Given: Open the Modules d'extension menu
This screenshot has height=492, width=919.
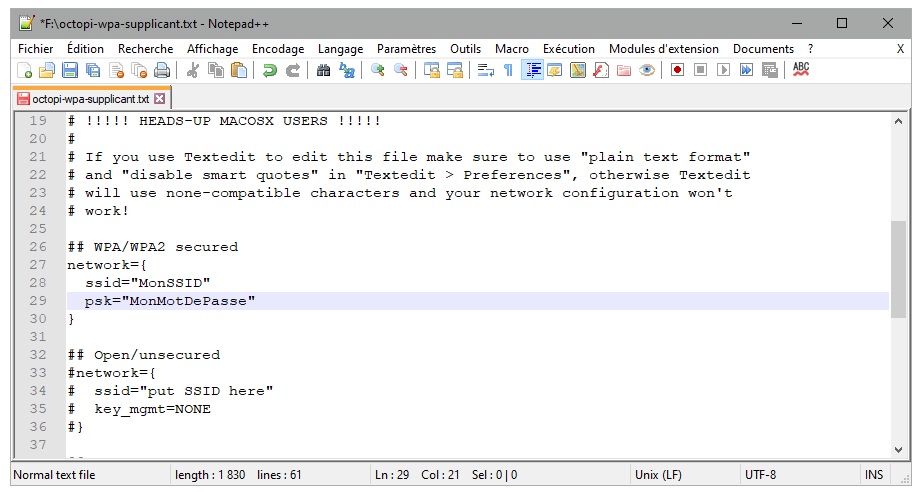Looking at the screenshot, I should [x=663, y=49].
